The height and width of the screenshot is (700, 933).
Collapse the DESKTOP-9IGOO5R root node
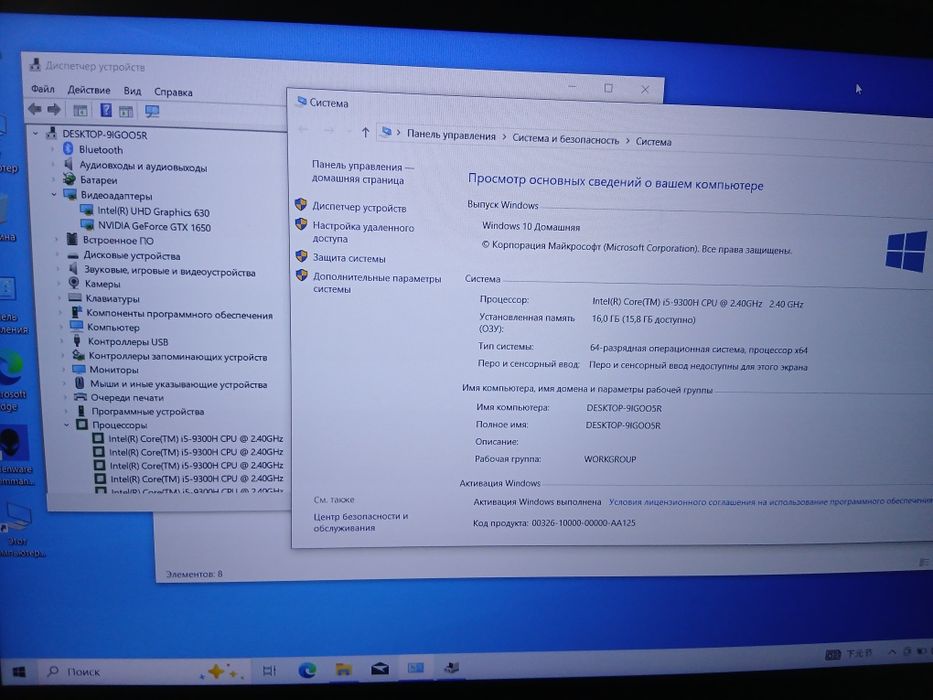pyautogui.click(x=36, y=134)
